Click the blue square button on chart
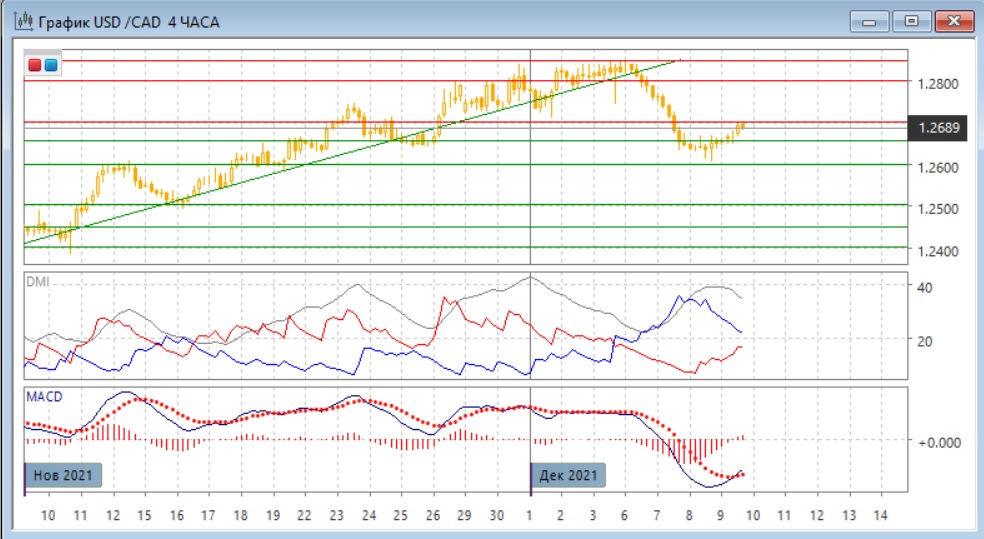The width and height of the screenshot is (984, 539). pos(50,65)
